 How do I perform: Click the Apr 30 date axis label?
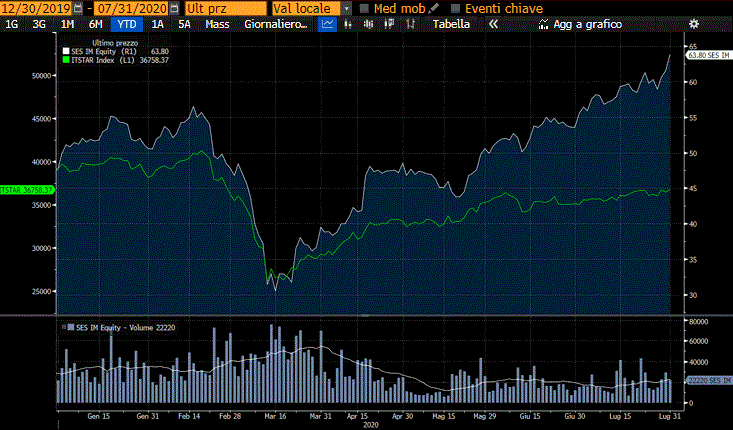(x=402, y=416)
